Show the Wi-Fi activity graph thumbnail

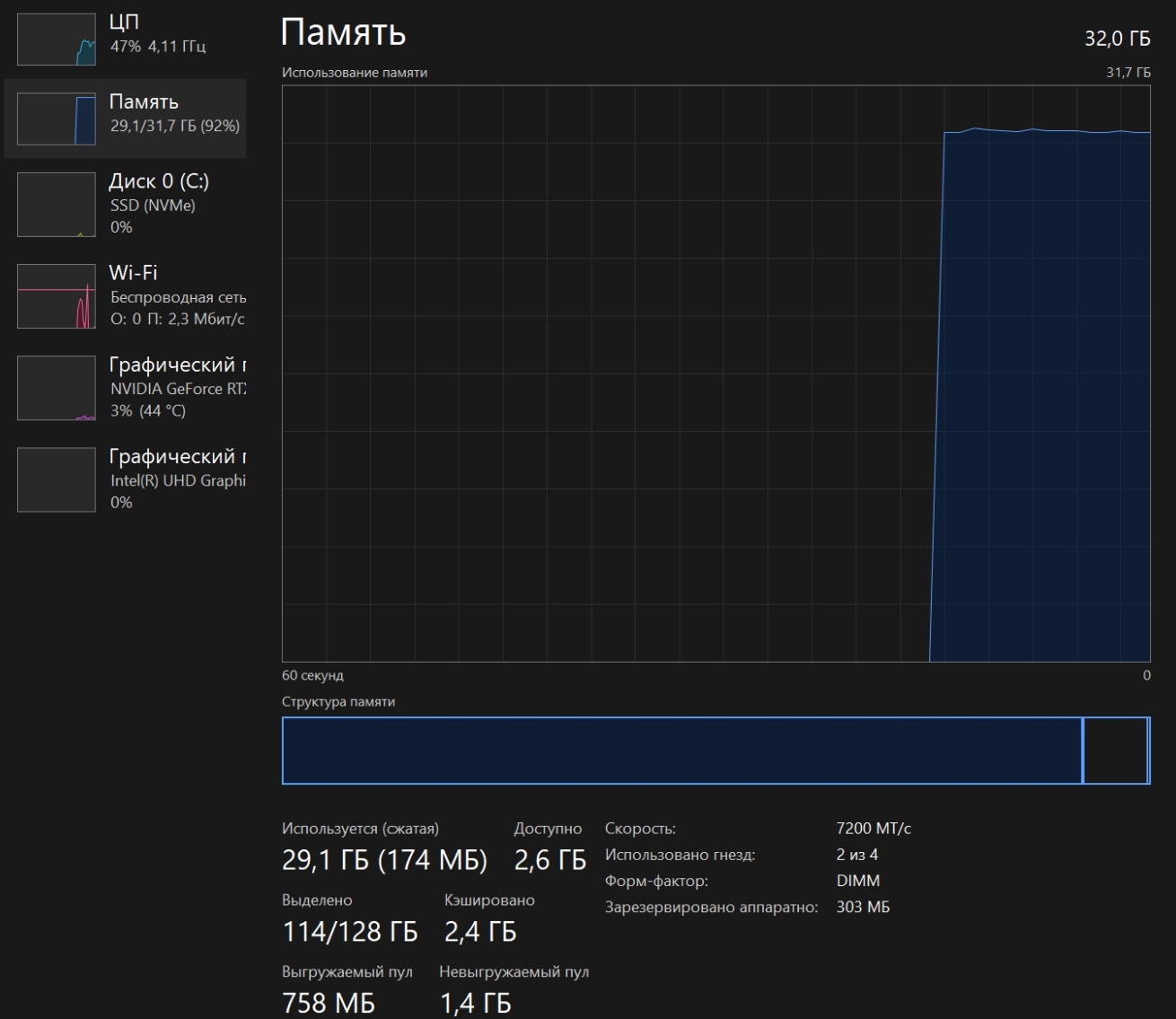click(57, 296)
